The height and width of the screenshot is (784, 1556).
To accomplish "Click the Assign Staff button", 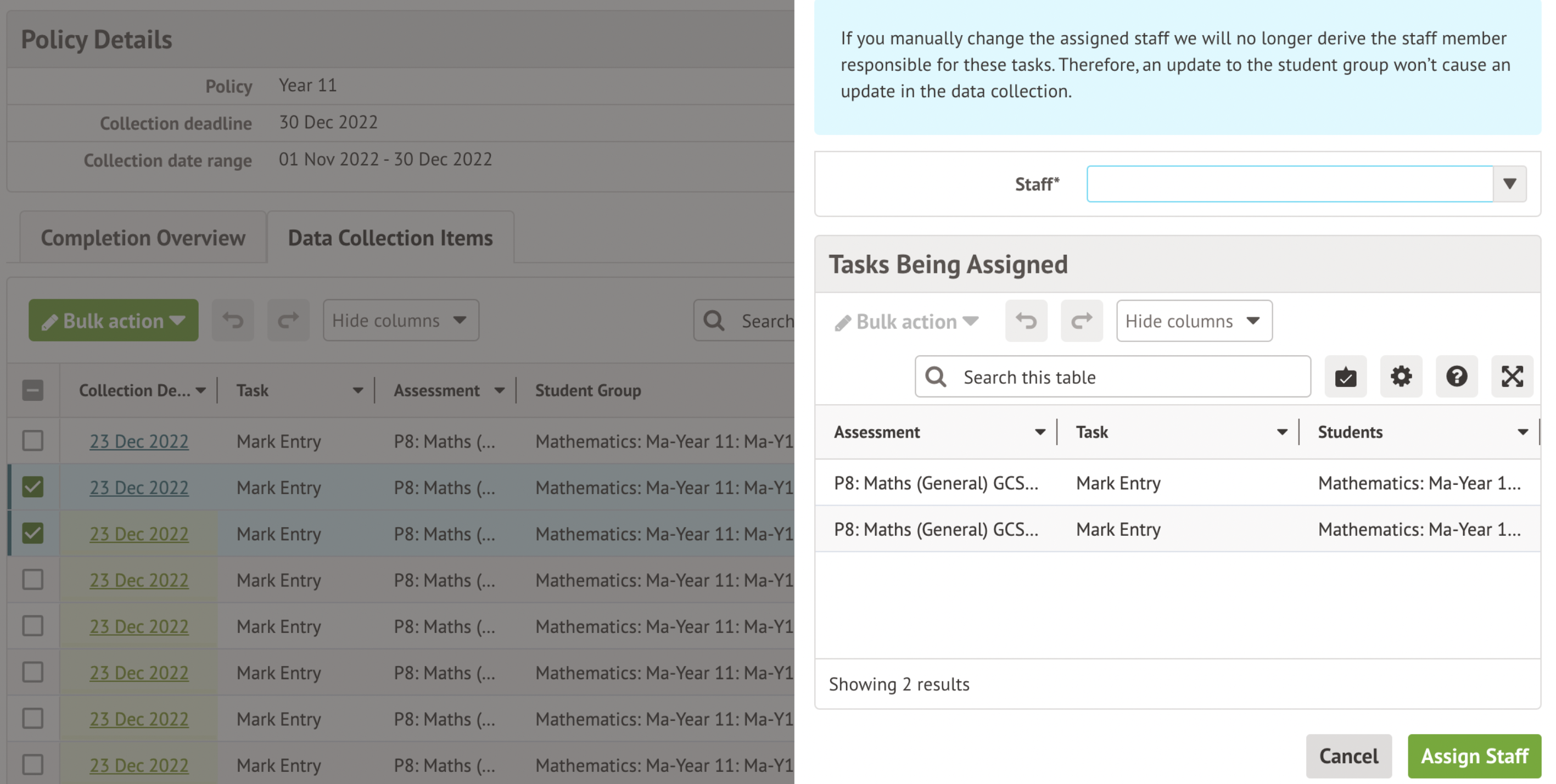I will click(1474, 755).
